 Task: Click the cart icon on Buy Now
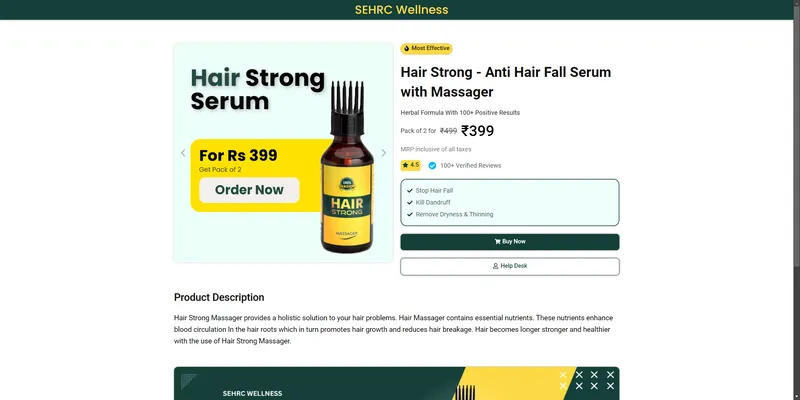(497, 242)
